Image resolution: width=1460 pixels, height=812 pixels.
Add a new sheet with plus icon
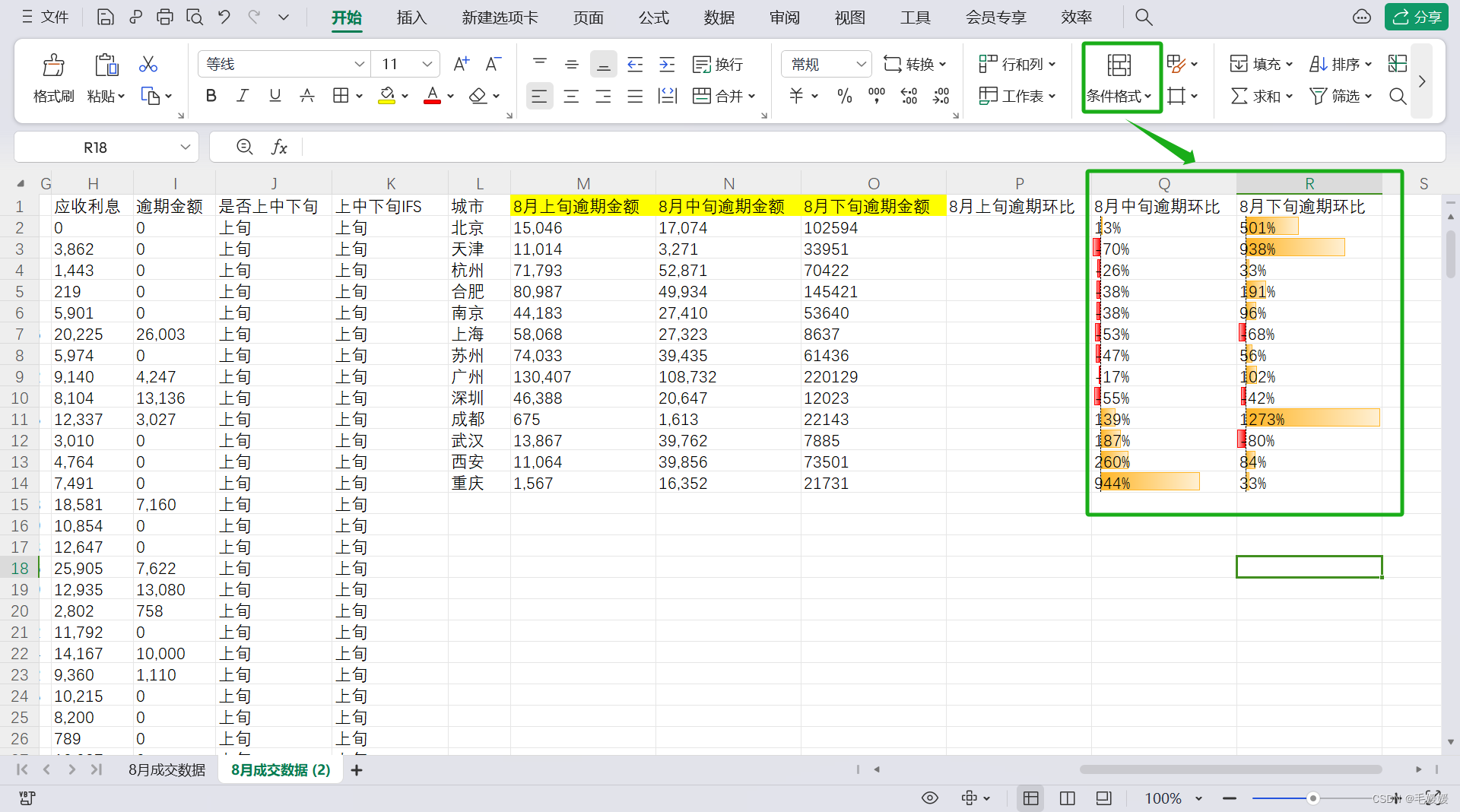pyautogui.click(x=356, y=770)
